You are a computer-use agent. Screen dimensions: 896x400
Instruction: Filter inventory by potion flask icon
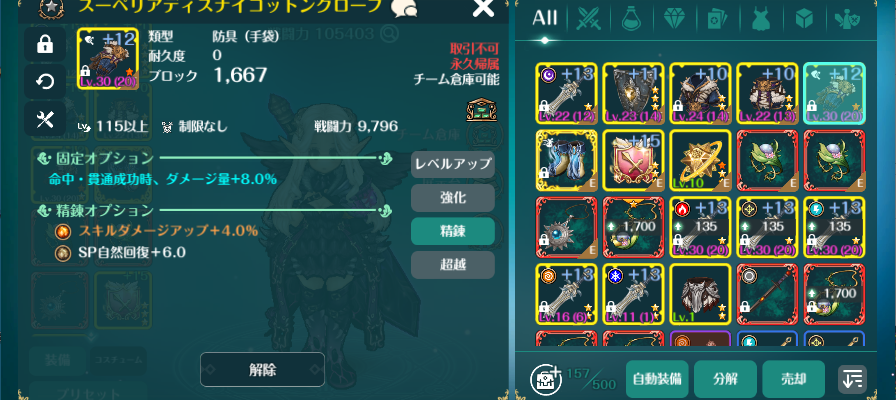coord(631,19)
